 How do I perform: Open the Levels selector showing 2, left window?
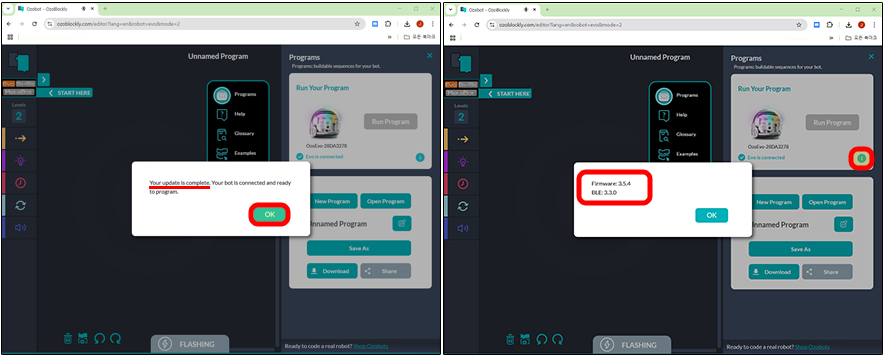point(19,116)
